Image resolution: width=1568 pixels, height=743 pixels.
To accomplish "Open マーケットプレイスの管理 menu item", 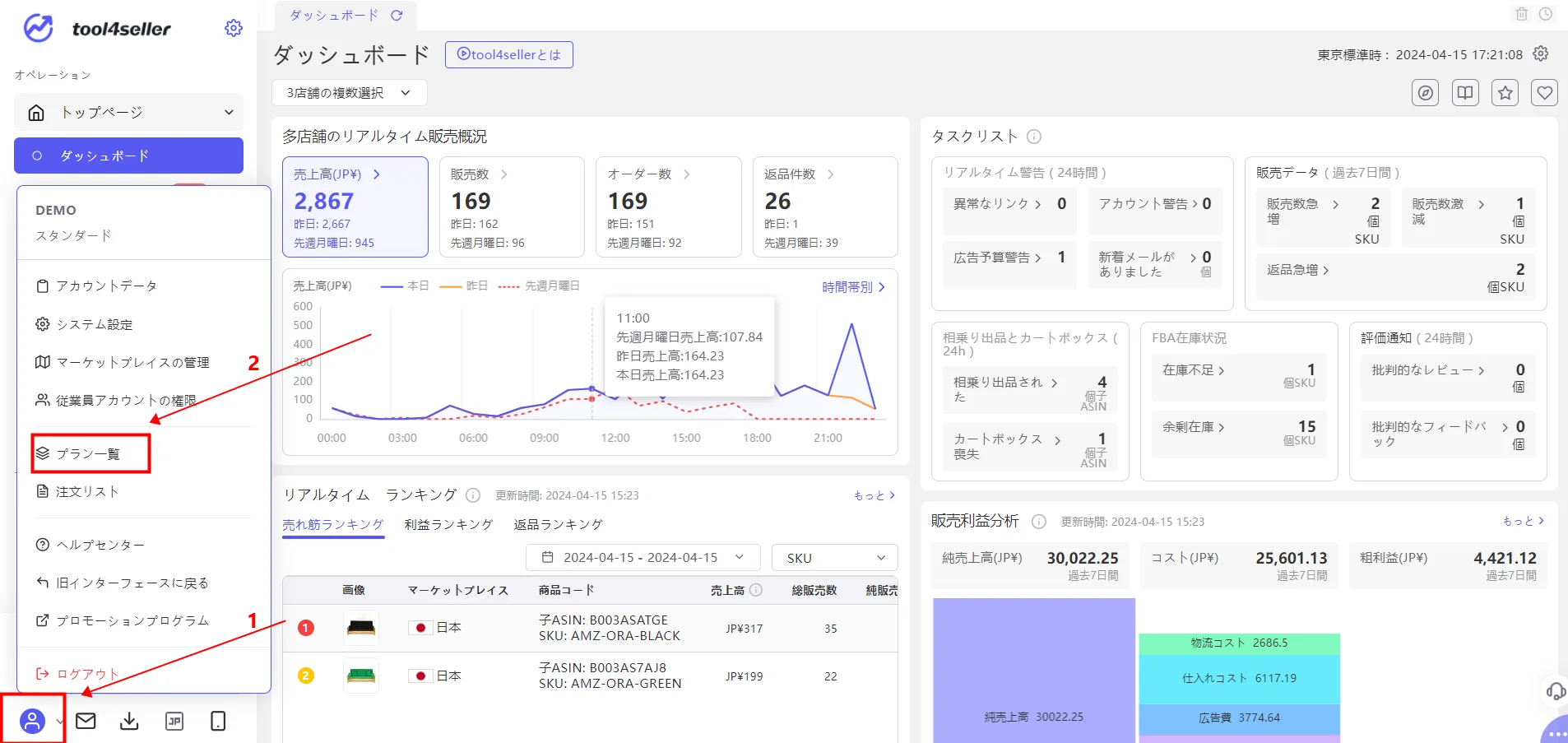I will tap(122, 362).
